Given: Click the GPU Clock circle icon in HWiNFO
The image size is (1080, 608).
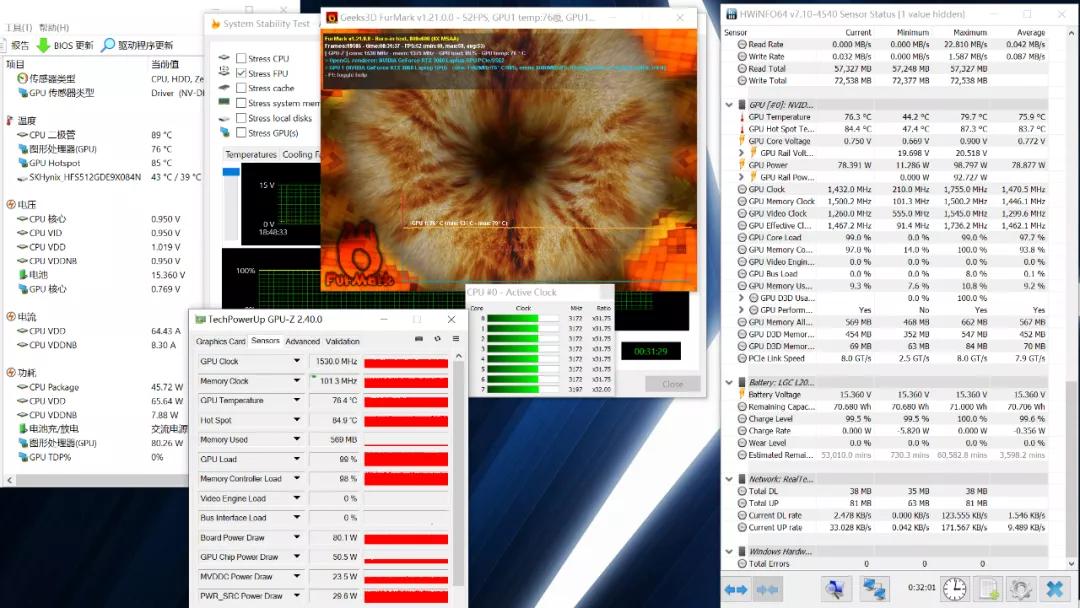Looking at the screenshot, I should 742,189.
